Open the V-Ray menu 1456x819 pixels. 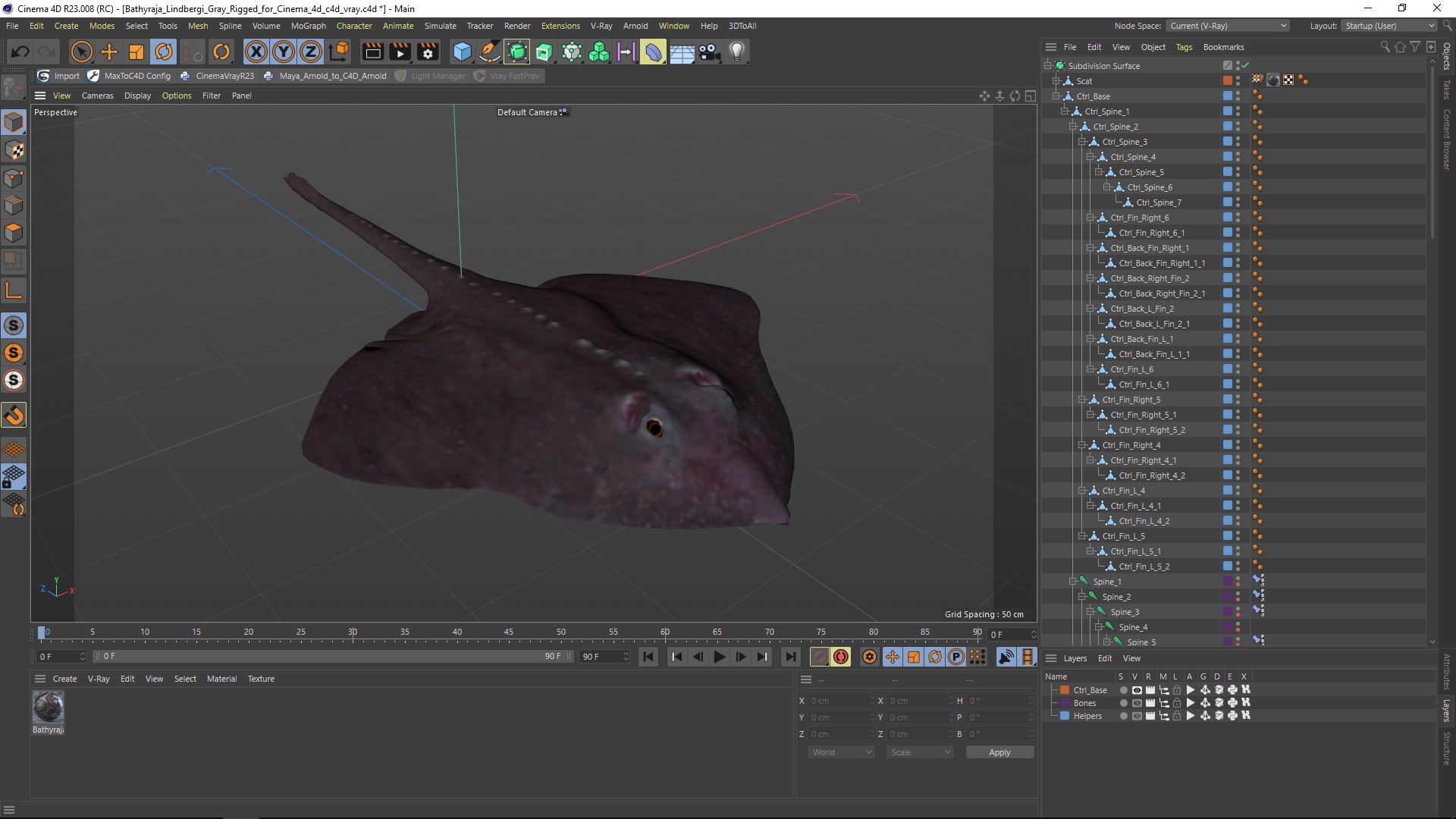click(601, 26)
